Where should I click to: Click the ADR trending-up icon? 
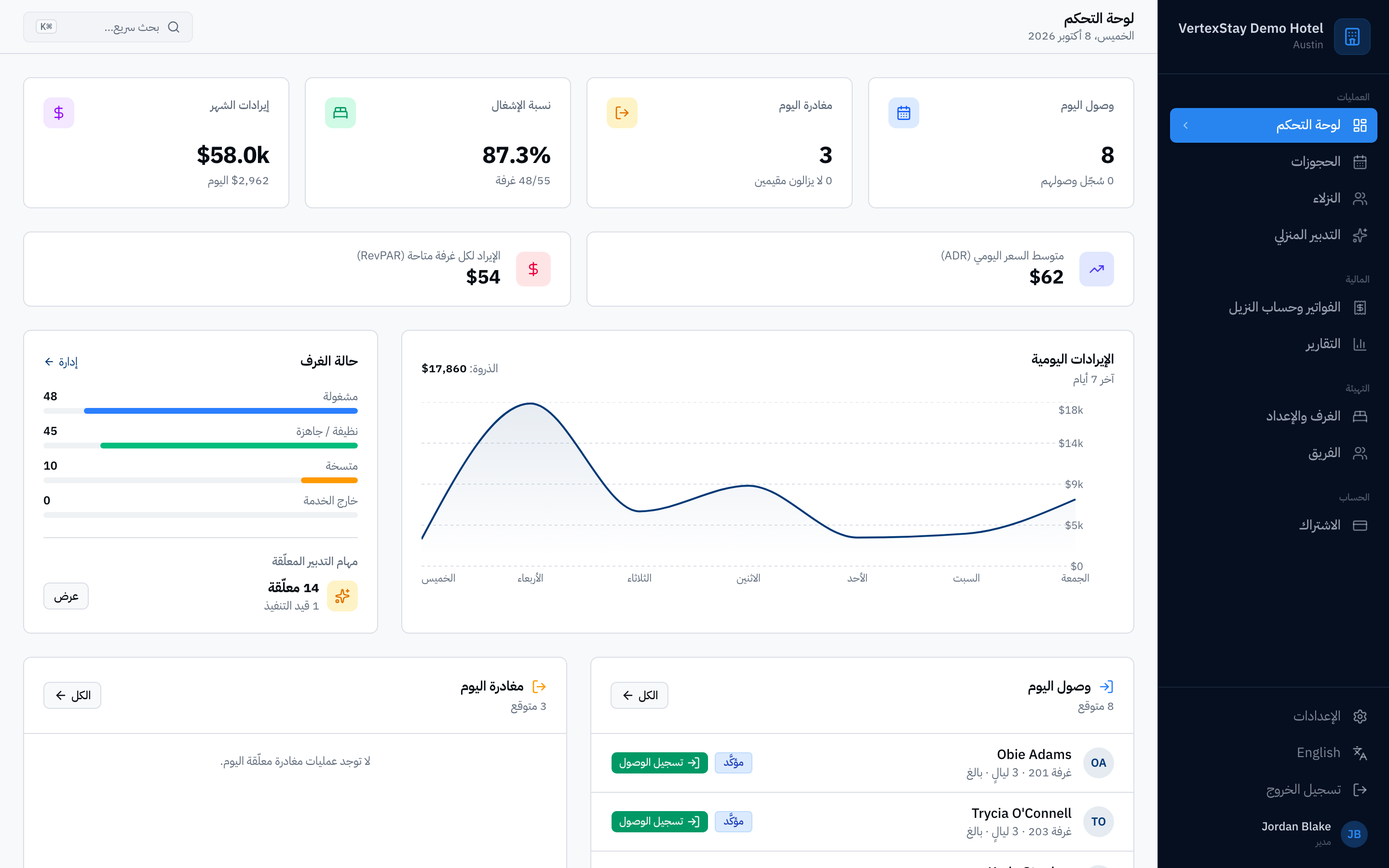pos(1097,269)
